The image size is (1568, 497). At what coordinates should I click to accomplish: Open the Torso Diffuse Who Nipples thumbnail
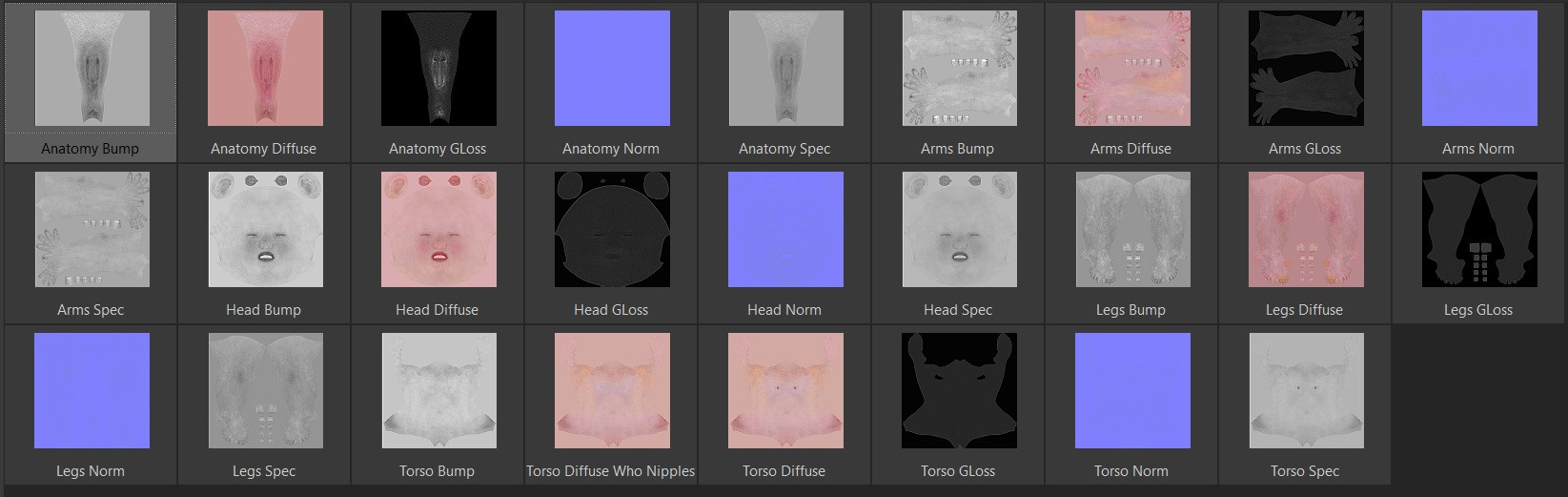(x=612, y=391)
